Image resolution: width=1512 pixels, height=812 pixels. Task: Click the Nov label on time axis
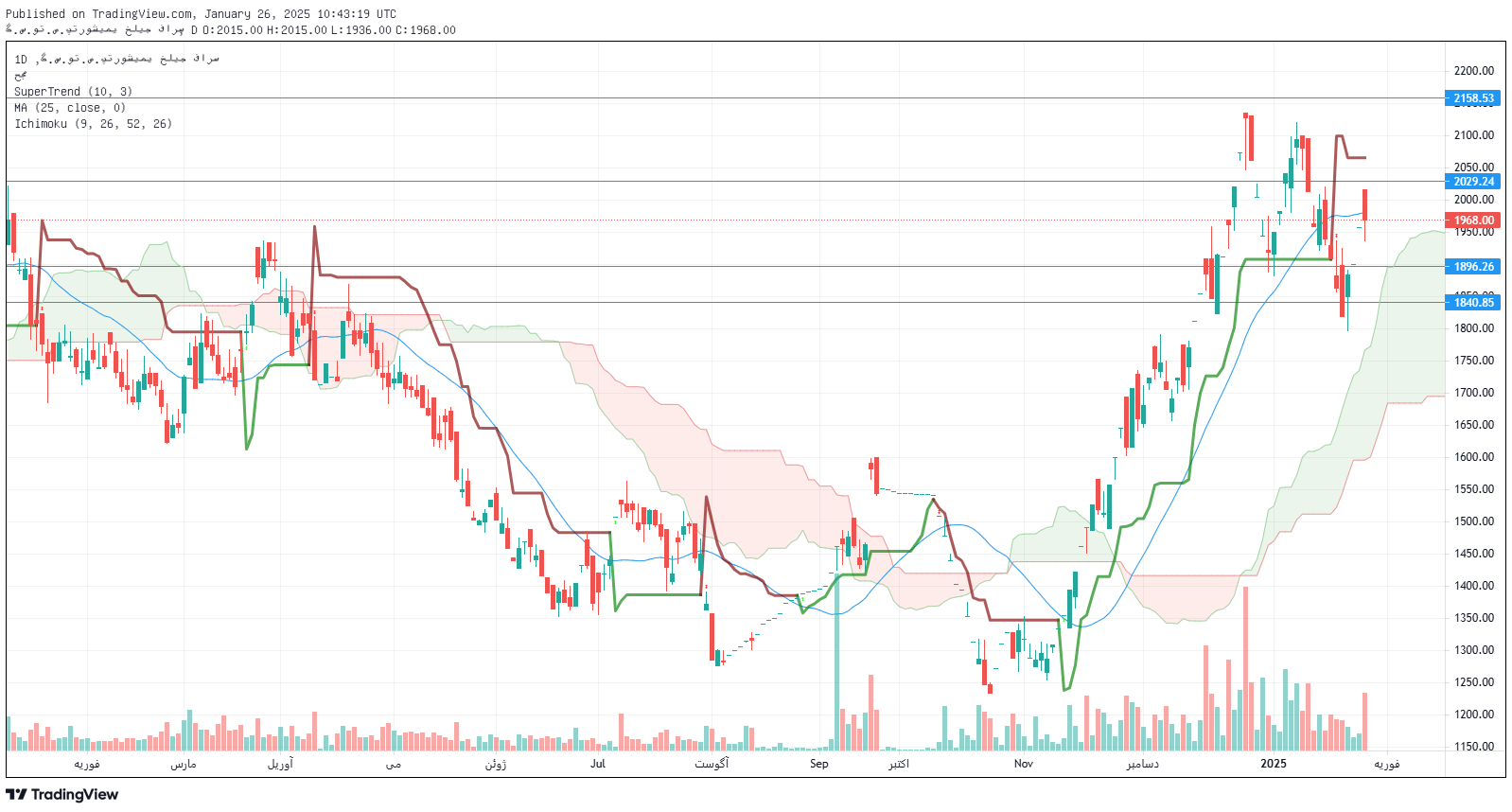1024,764
